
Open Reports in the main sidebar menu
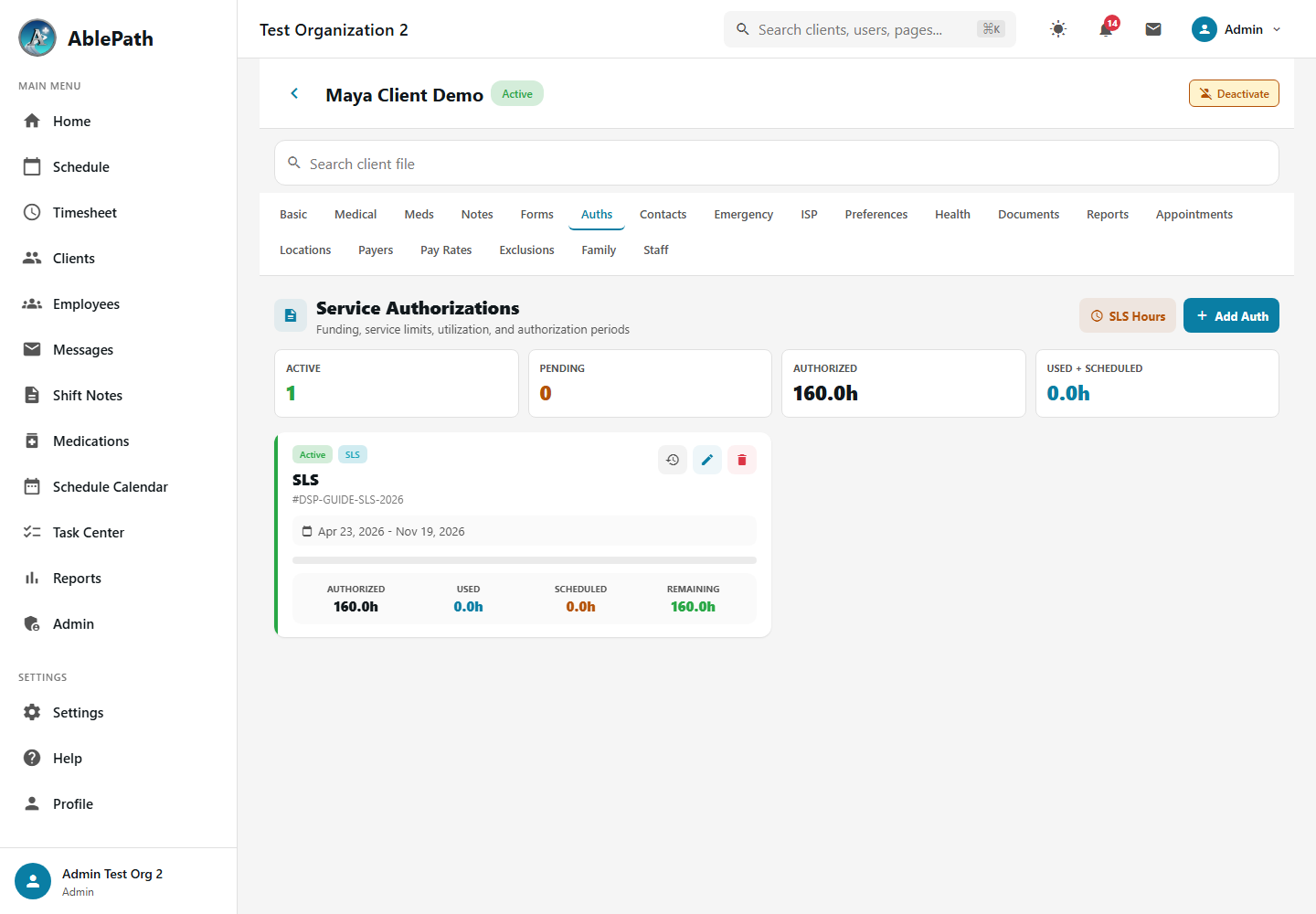tap(119, 579)
